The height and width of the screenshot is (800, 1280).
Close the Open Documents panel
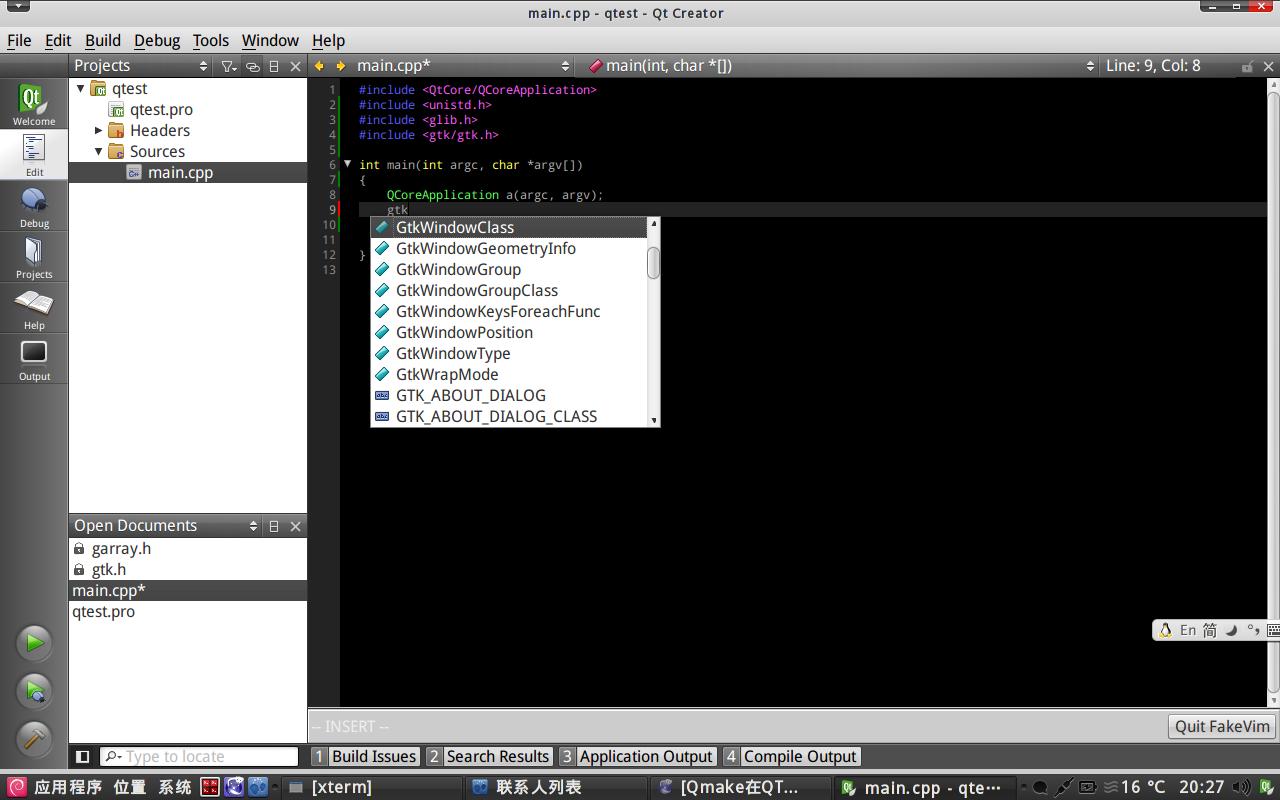point(295,526)
